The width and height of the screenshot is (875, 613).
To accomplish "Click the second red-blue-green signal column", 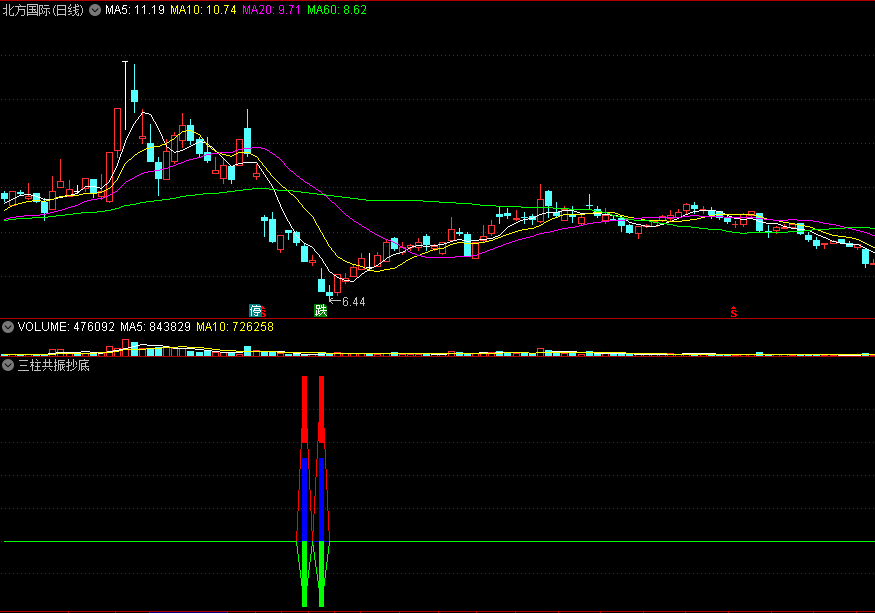I will point(321,491).
